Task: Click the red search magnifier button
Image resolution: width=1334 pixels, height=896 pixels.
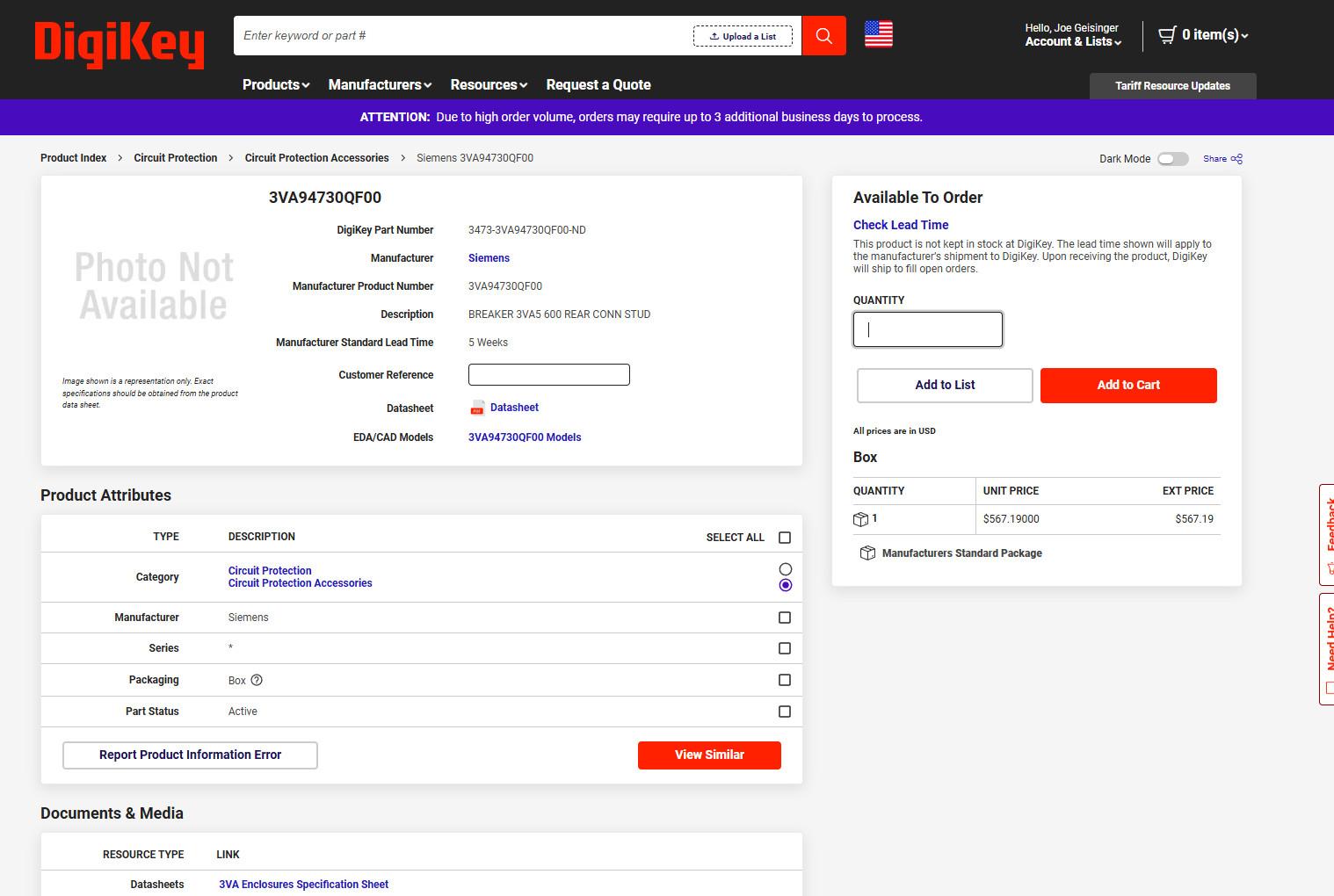Action: click(823, 35)
